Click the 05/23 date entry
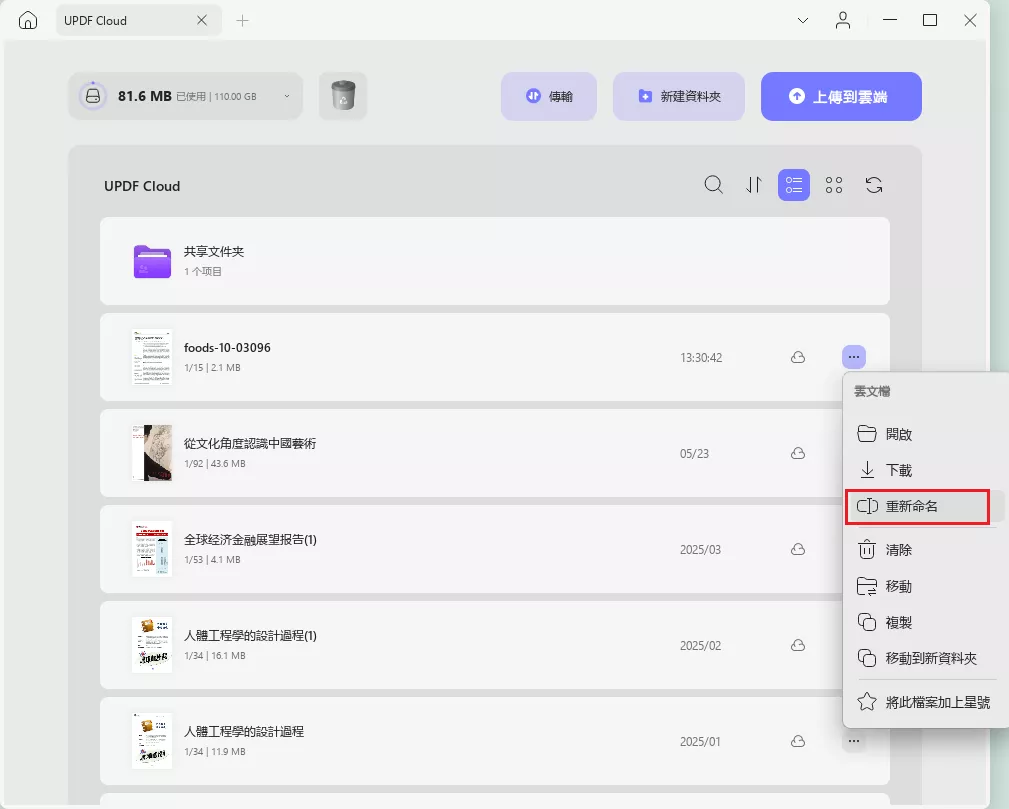The height and width of the screenshot is (809, 1009). click(x=694, y=453)
